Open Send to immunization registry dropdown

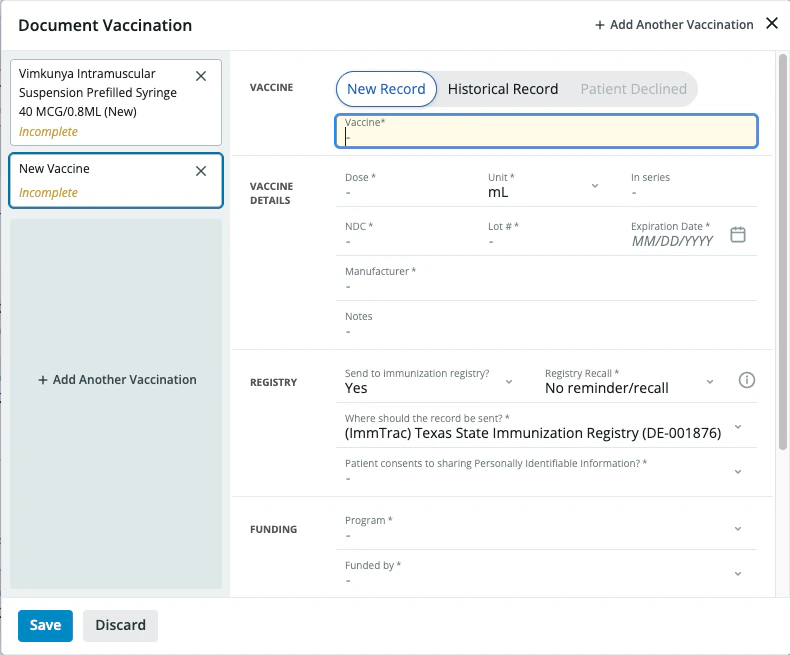point(429,381)
